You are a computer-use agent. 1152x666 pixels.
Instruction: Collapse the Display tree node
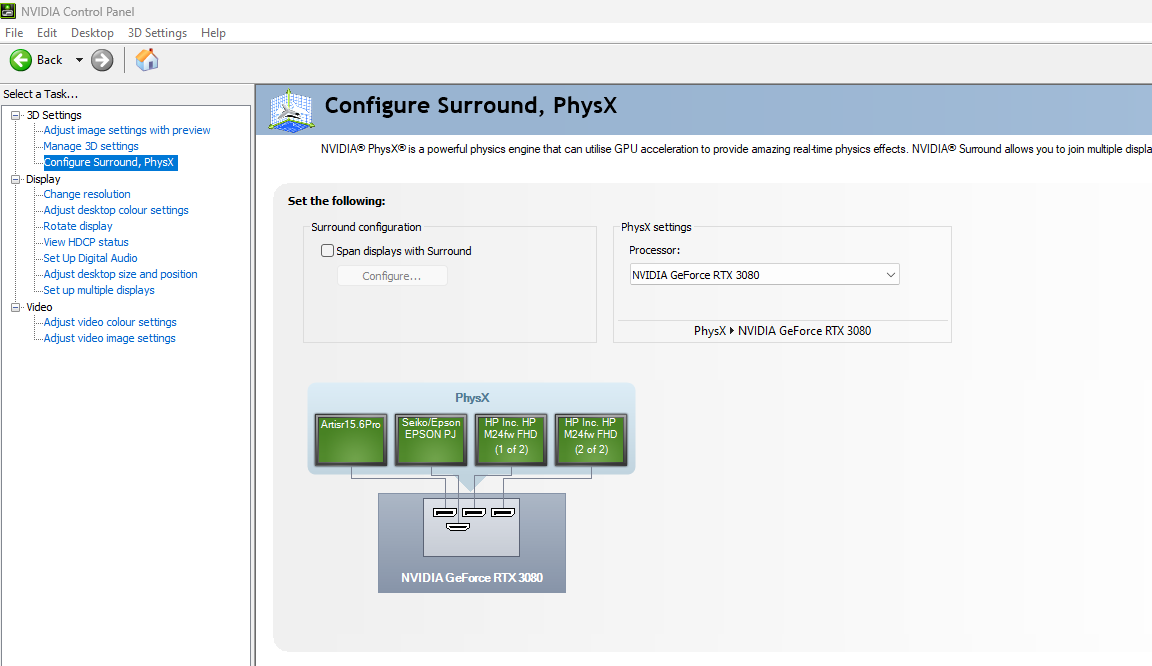click(15, 179)
